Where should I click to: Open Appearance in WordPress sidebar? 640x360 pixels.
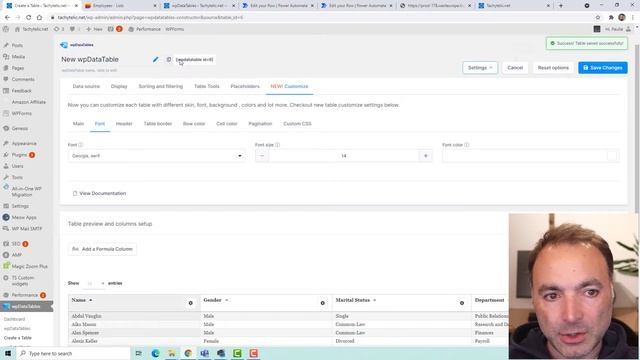pos(24,144)
